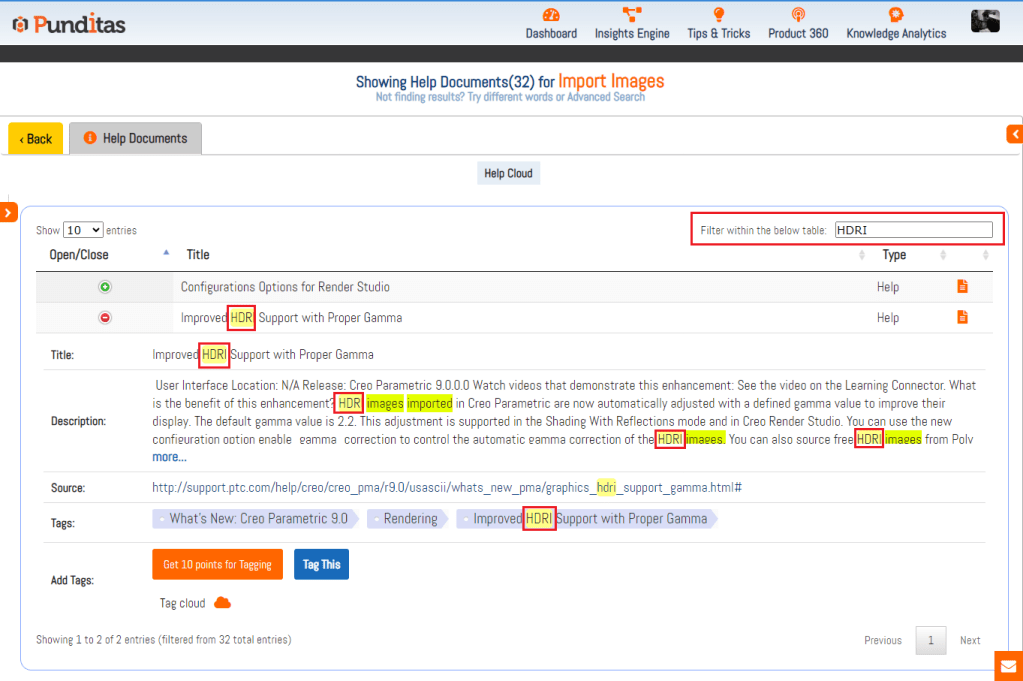Open document icon for Configurations Options row
Screen dimensions: 1023x681
pos(962,287)
